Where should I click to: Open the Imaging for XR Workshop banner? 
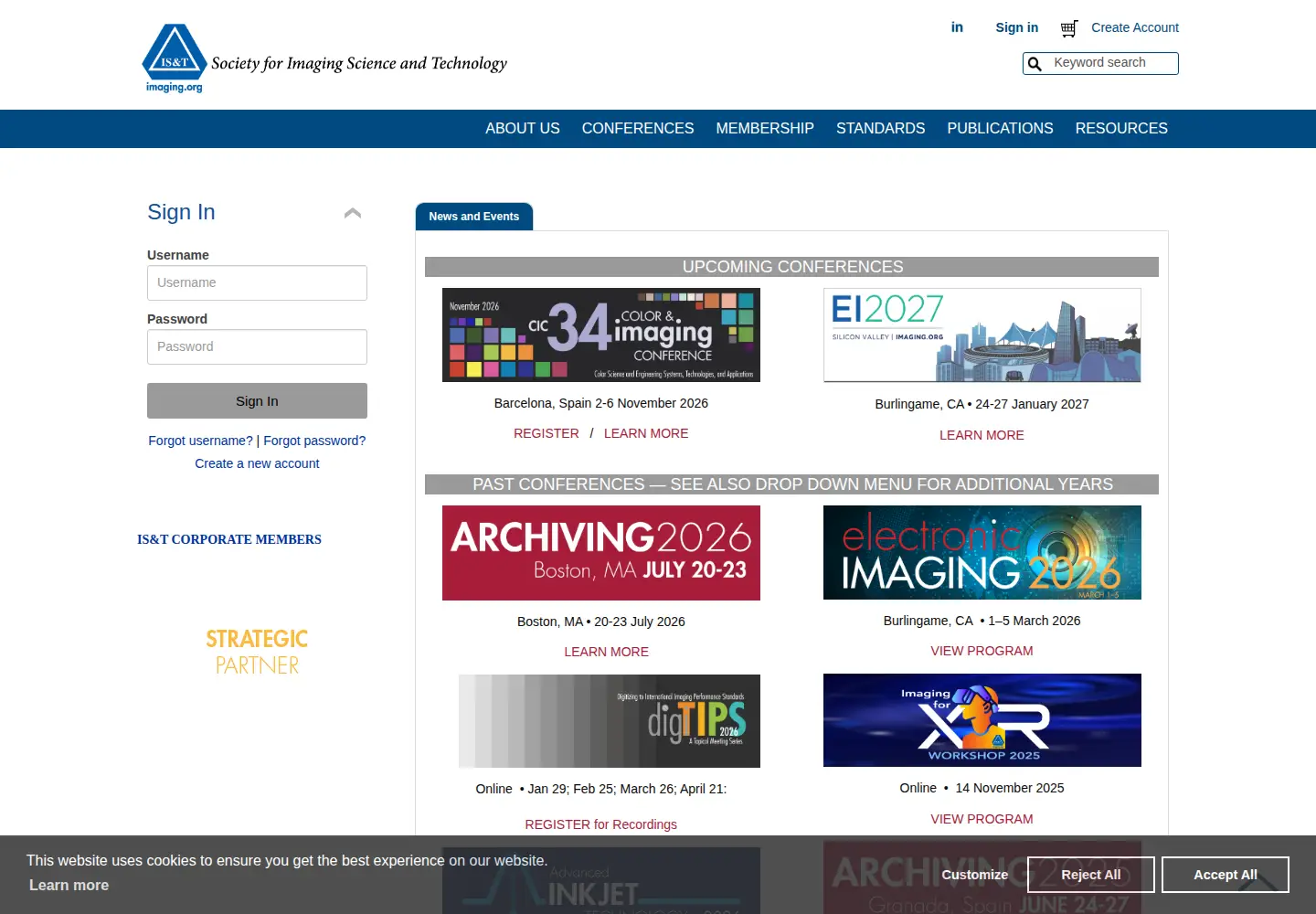click(x=982, y=720)
